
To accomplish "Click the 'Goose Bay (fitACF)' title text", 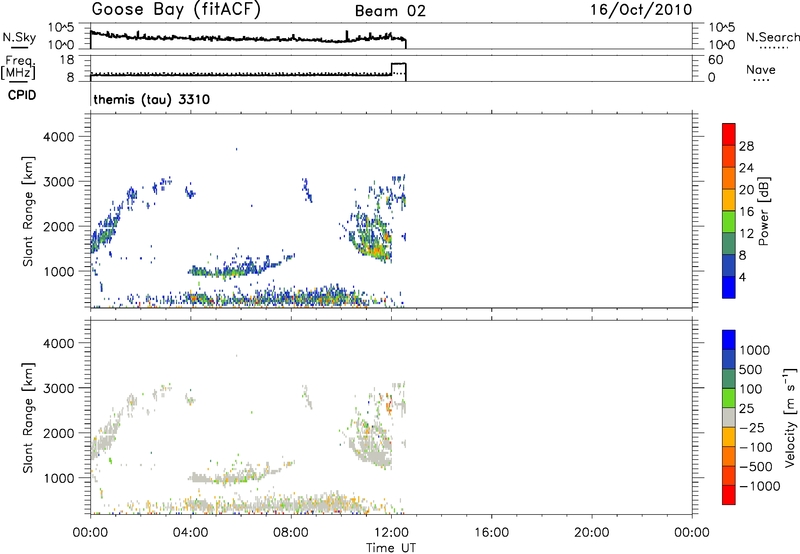I will 176,10.
